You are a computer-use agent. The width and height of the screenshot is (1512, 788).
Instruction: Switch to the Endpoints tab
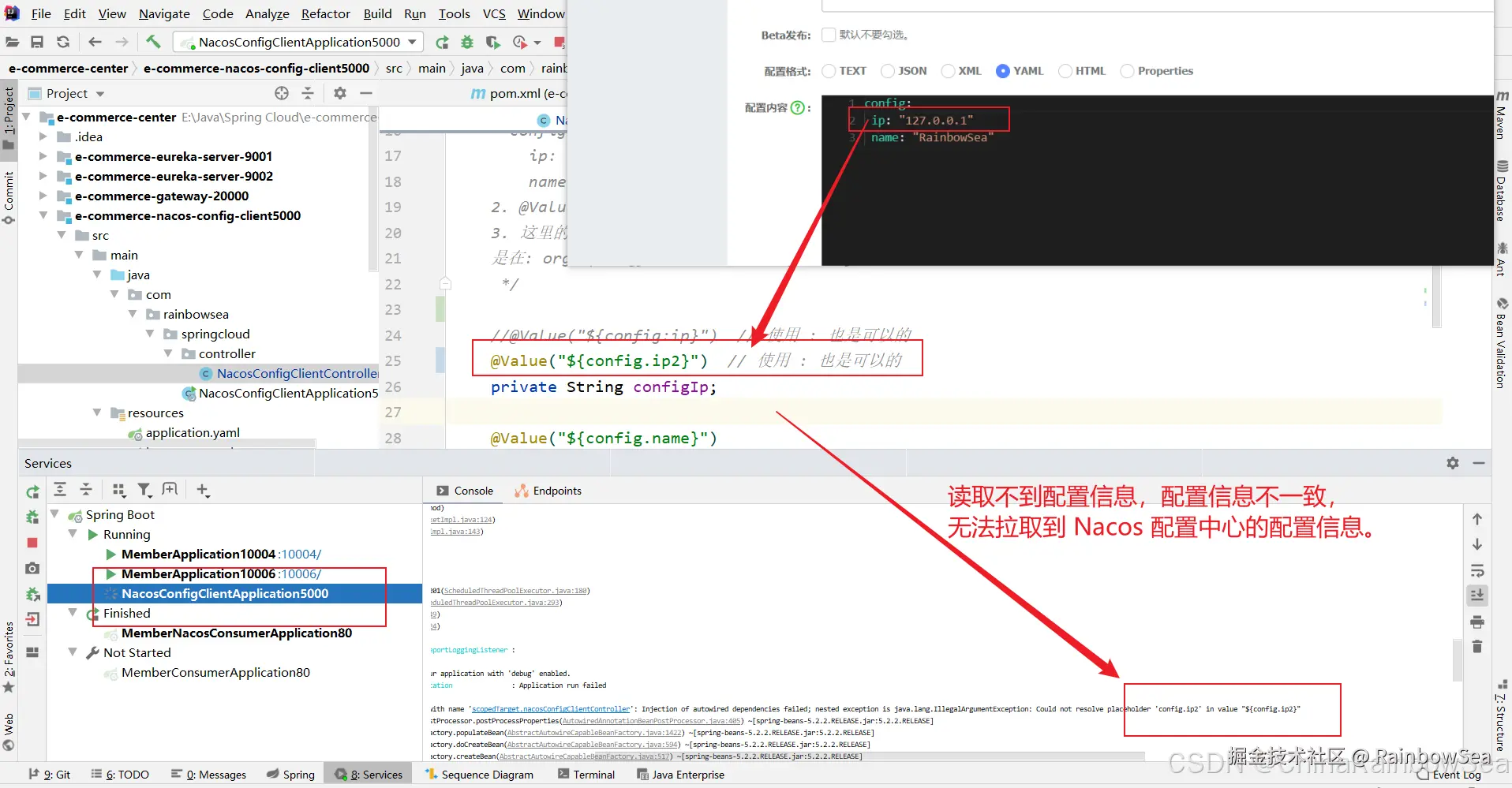(548, 491)
